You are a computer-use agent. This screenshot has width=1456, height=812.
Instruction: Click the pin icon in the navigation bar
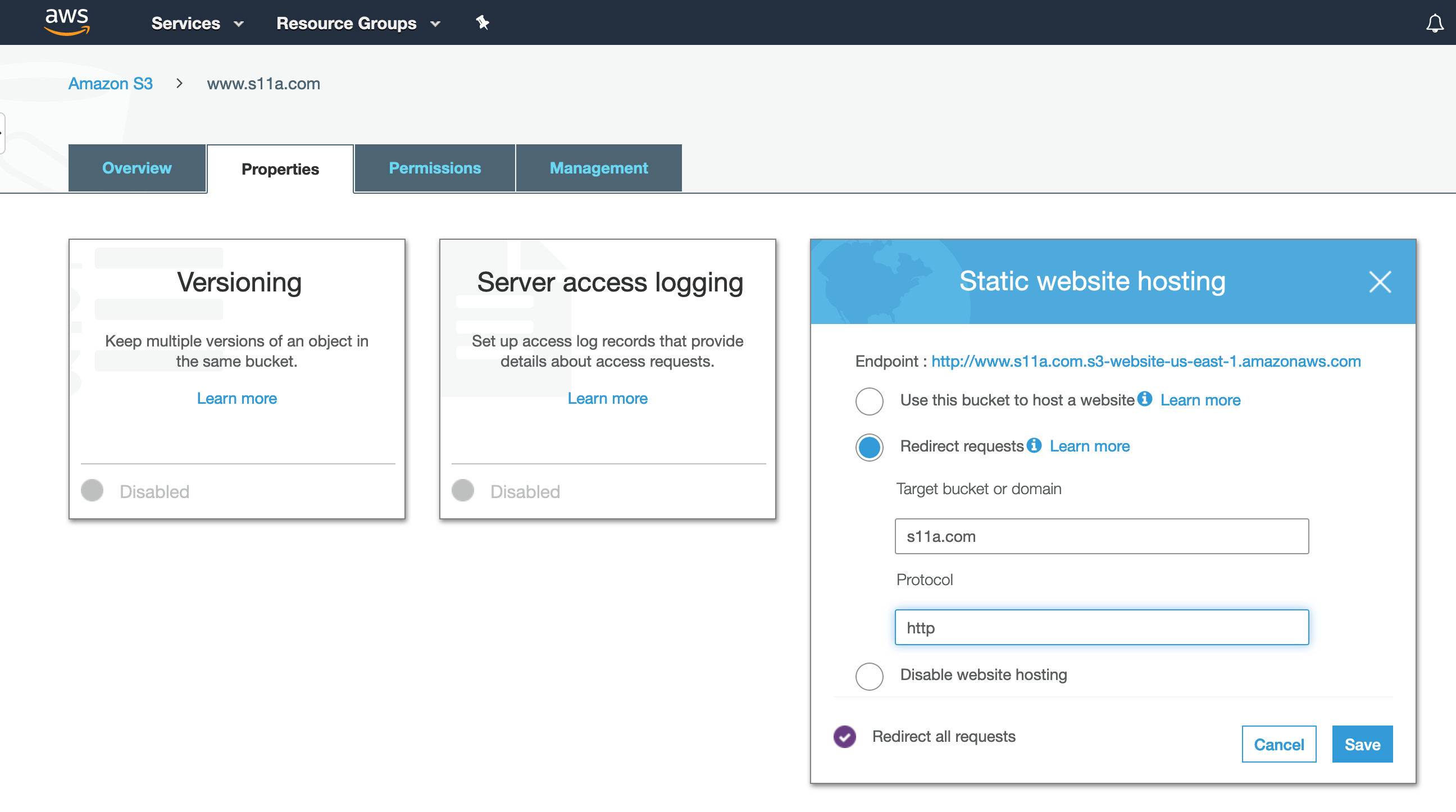482,22
